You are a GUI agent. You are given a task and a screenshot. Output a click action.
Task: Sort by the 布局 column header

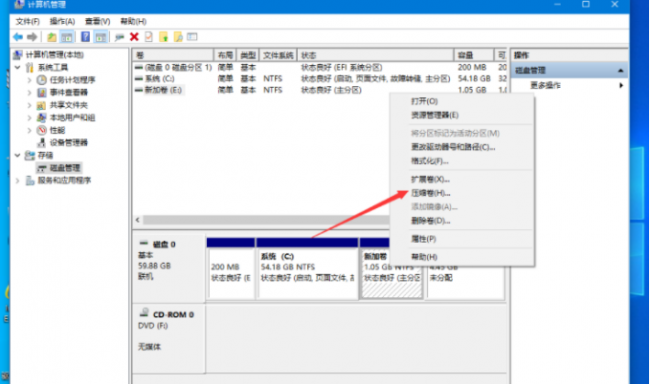[225, 55]
